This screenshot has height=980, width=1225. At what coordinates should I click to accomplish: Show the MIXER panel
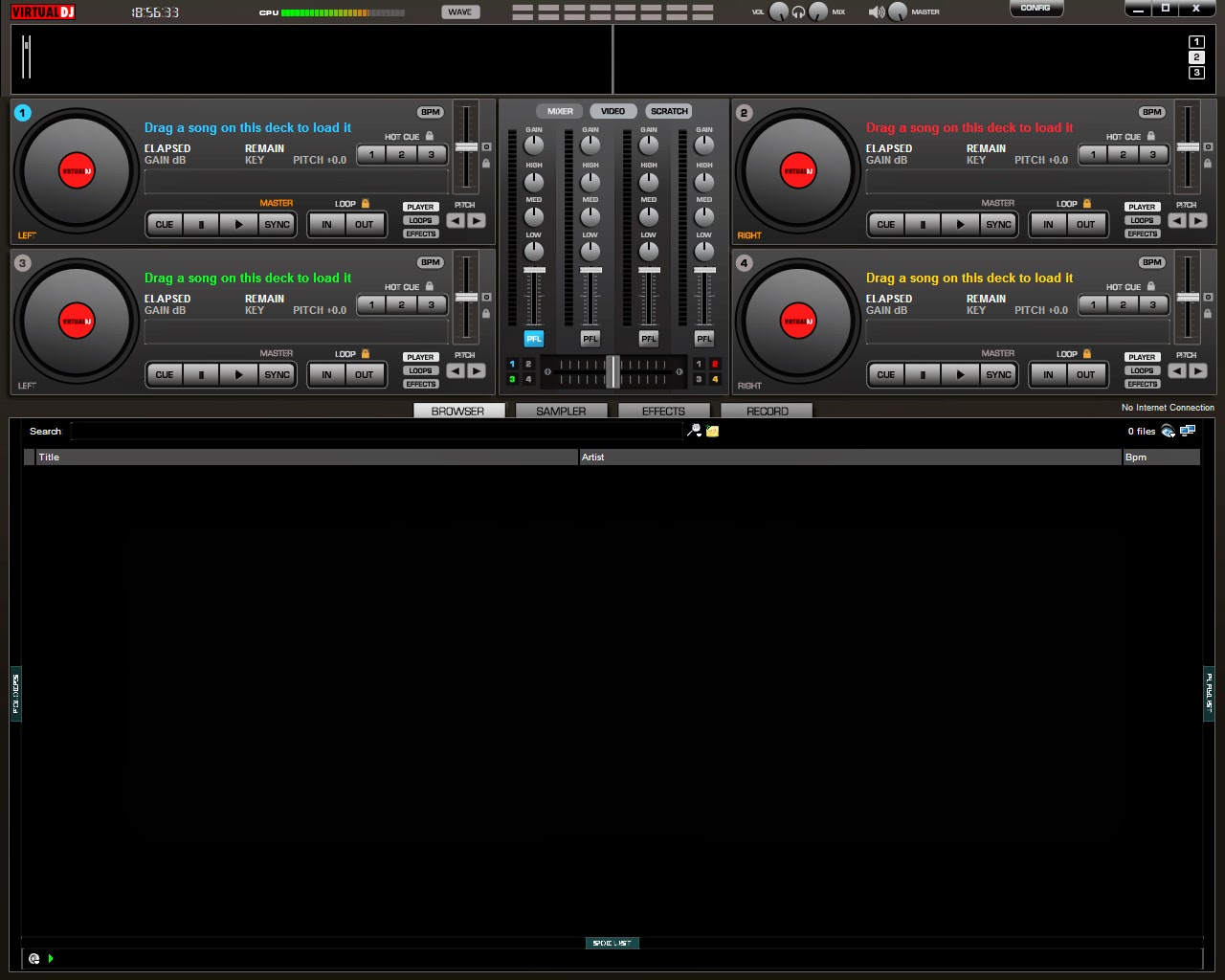pos(560,111)
